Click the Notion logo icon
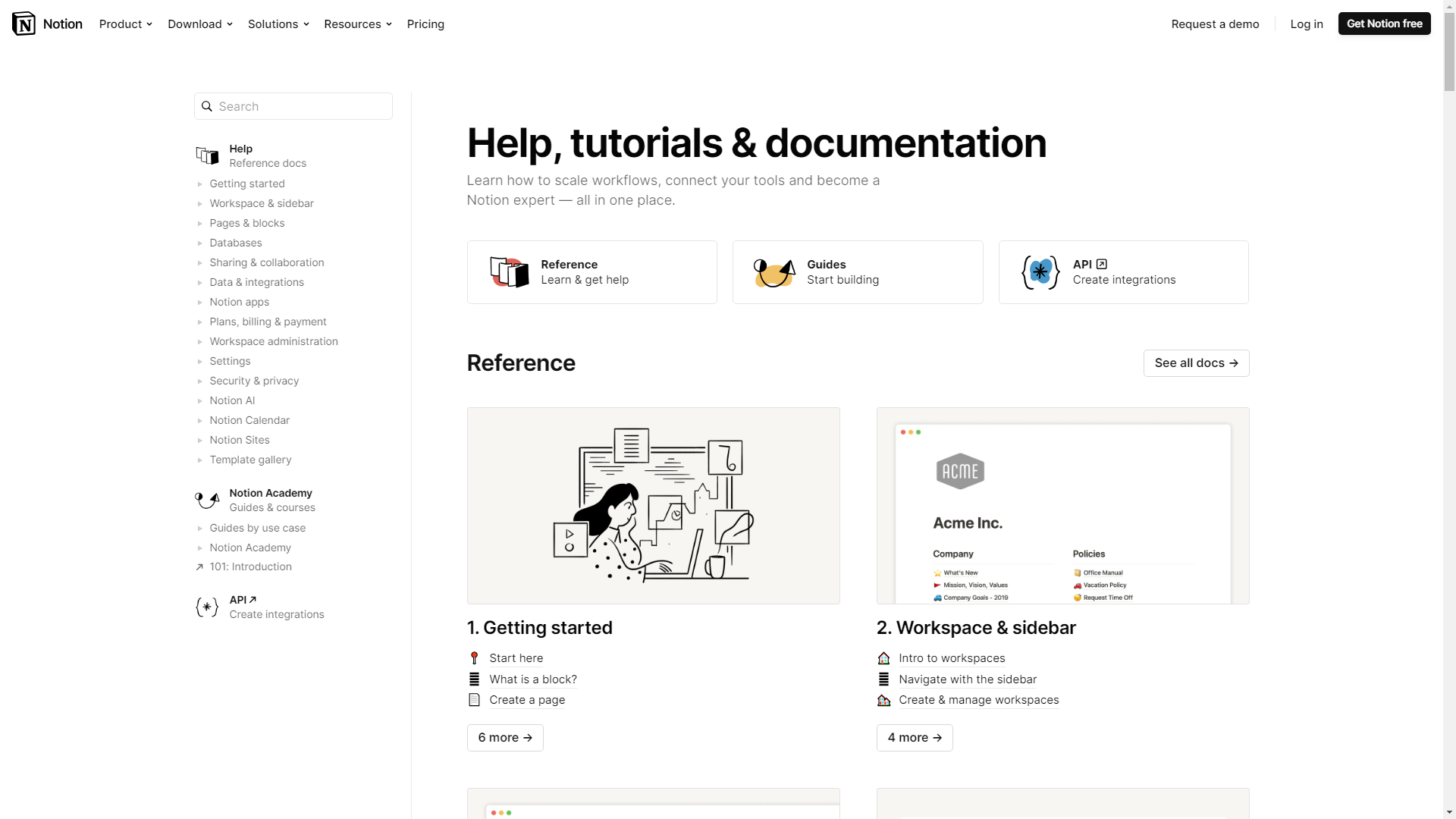The image size is (1456, 819). pyautogui.click(x=24, y=24)
